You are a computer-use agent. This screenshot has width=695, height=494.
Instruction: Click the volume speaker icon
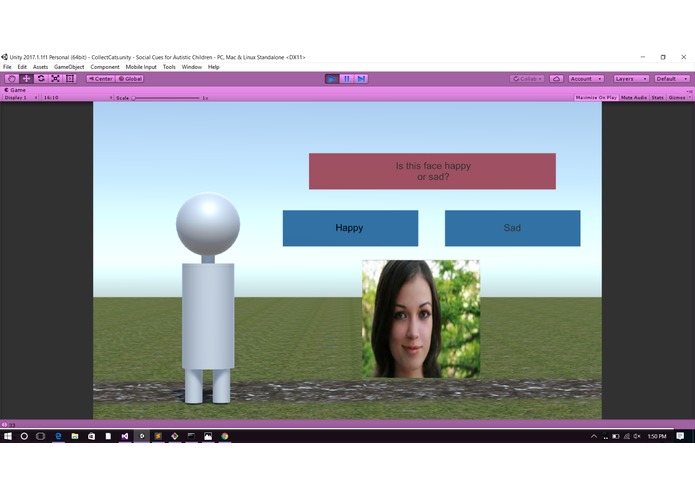pos(637,436)
